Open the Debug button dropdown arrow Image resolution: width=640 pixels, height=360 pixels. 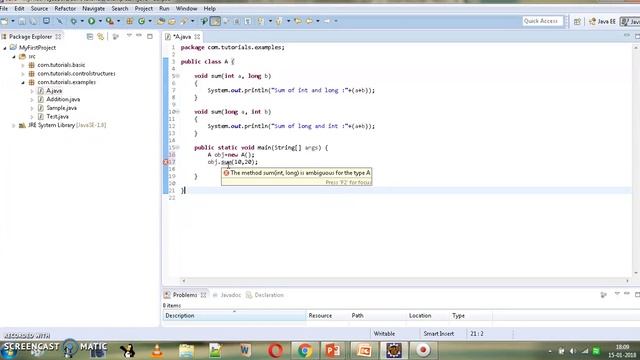click(82, 21)
